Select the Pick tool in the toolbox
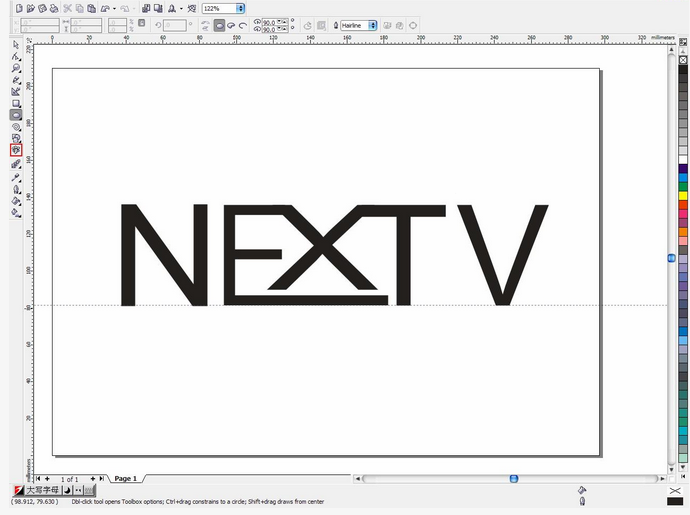690x515 pixels. pyautogui.click(x=16, y=45)
